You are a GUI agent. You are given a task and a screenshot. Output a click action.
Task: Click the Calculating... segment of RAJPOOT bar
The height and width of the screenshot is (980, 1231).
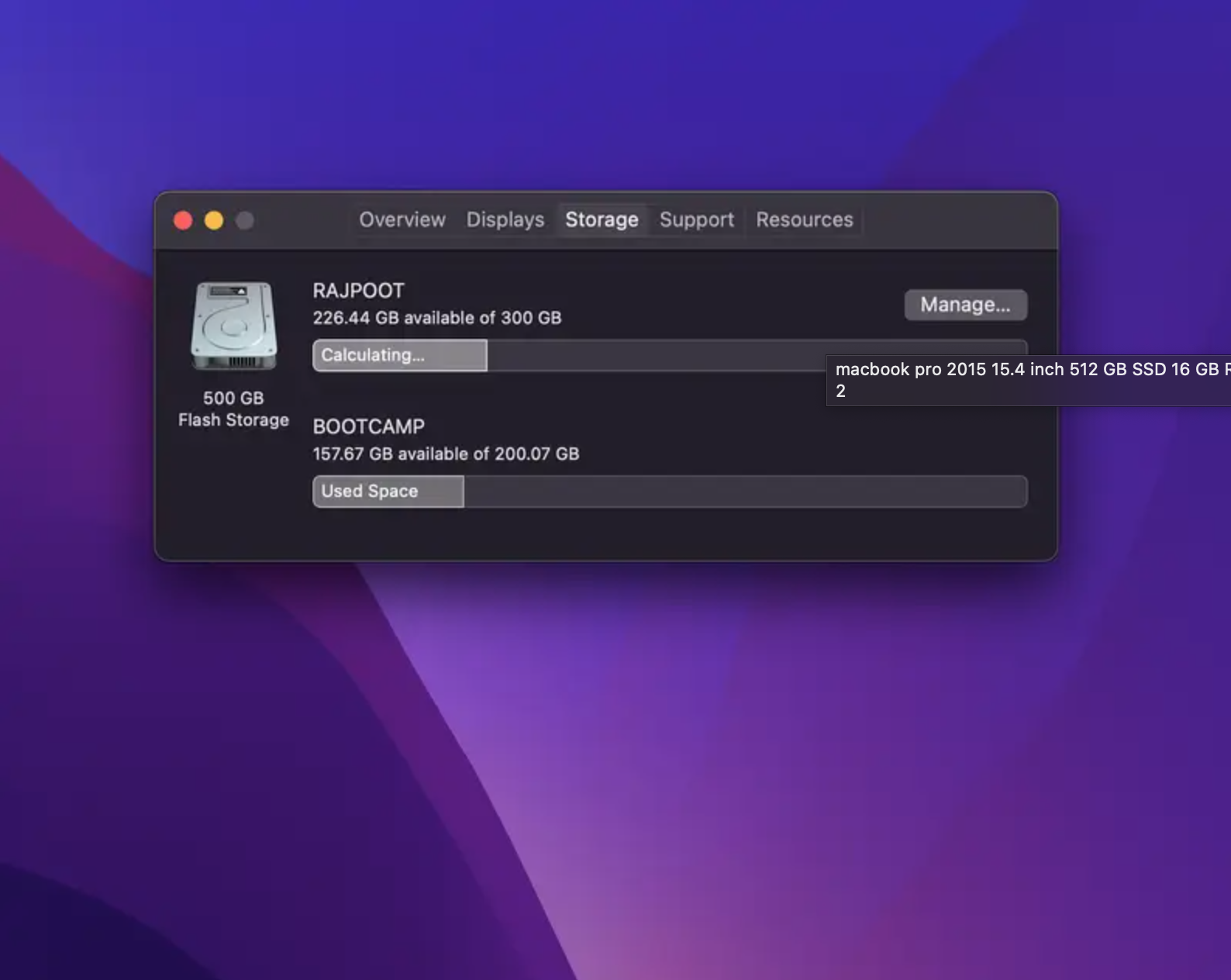click(399, 355)
